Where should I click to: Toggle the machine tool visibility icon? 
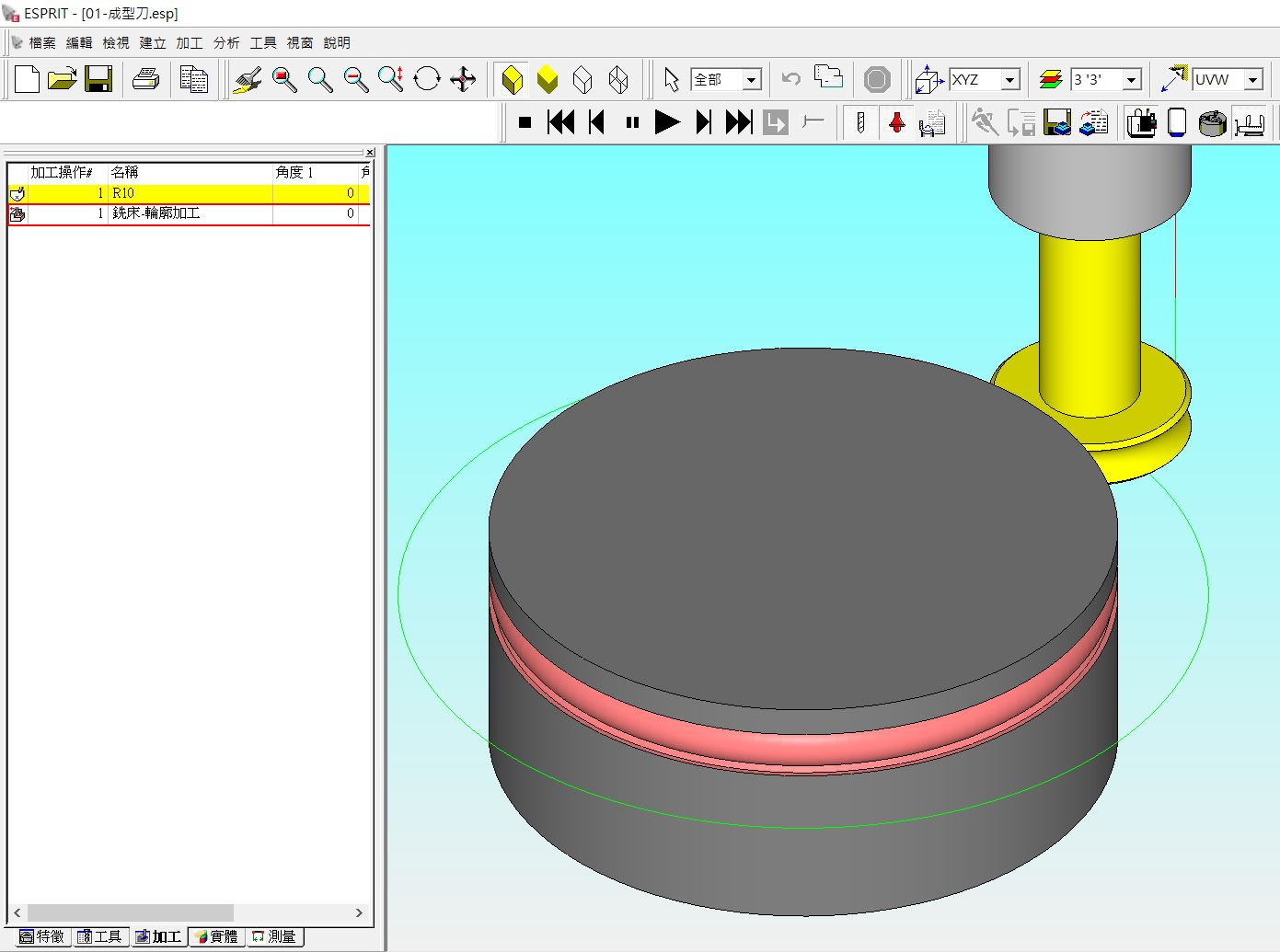(1141, 122)
